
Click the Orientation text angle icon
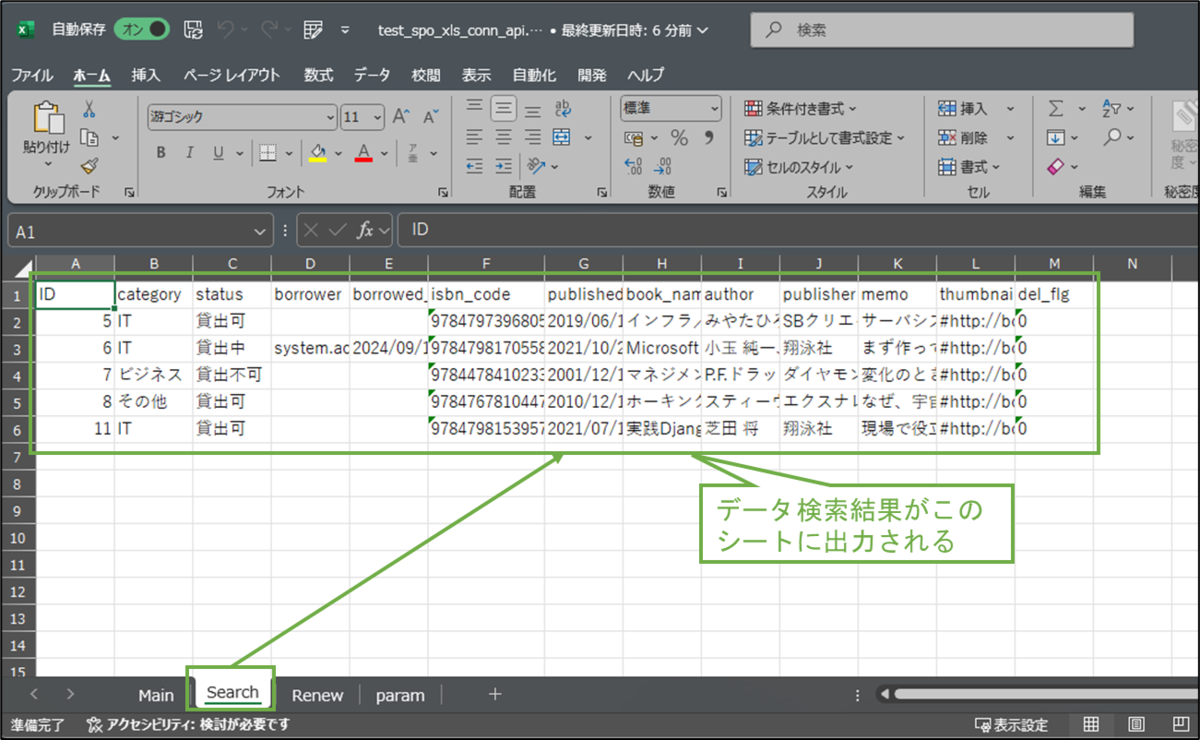pos(537,166)
